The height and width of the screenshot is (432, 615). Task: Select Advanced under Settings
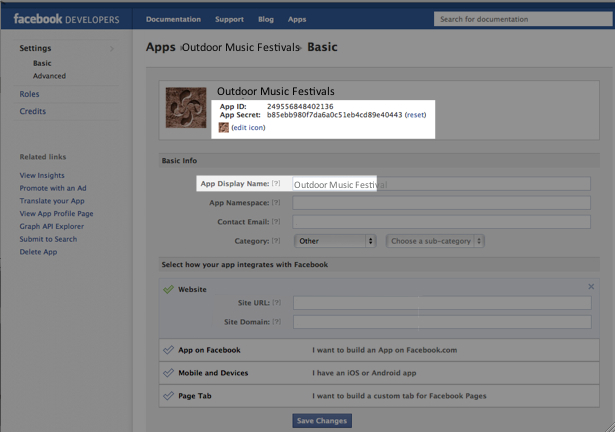click(49, 76)
